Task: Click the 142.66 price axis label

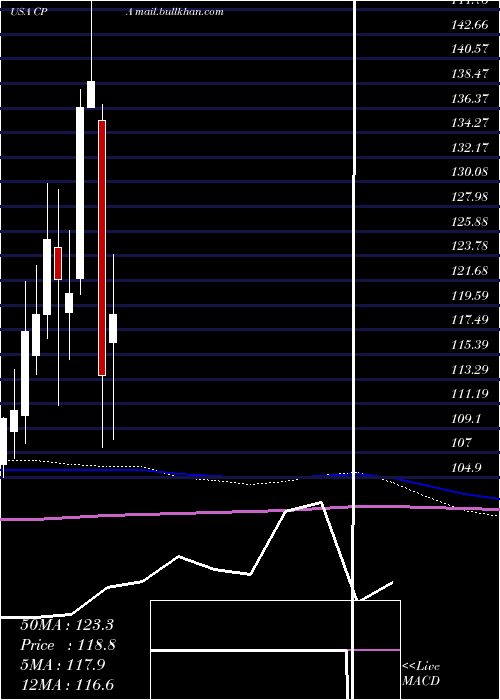Action: (470, 25)
